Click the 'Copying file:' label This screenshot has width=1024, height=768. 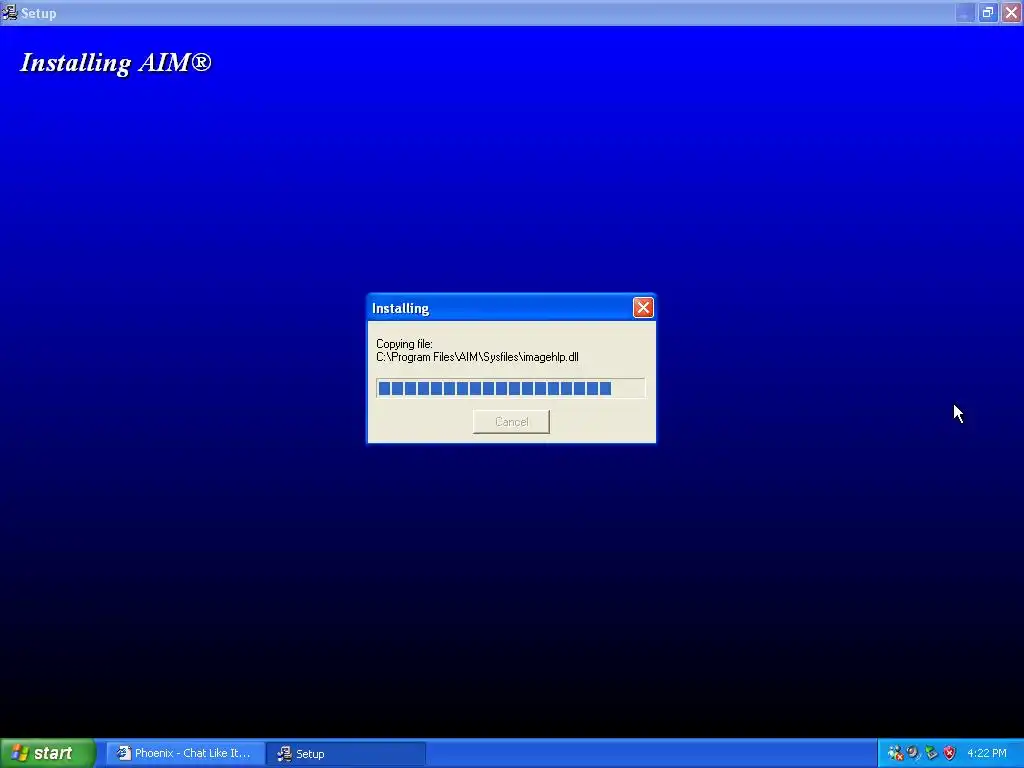404,344
